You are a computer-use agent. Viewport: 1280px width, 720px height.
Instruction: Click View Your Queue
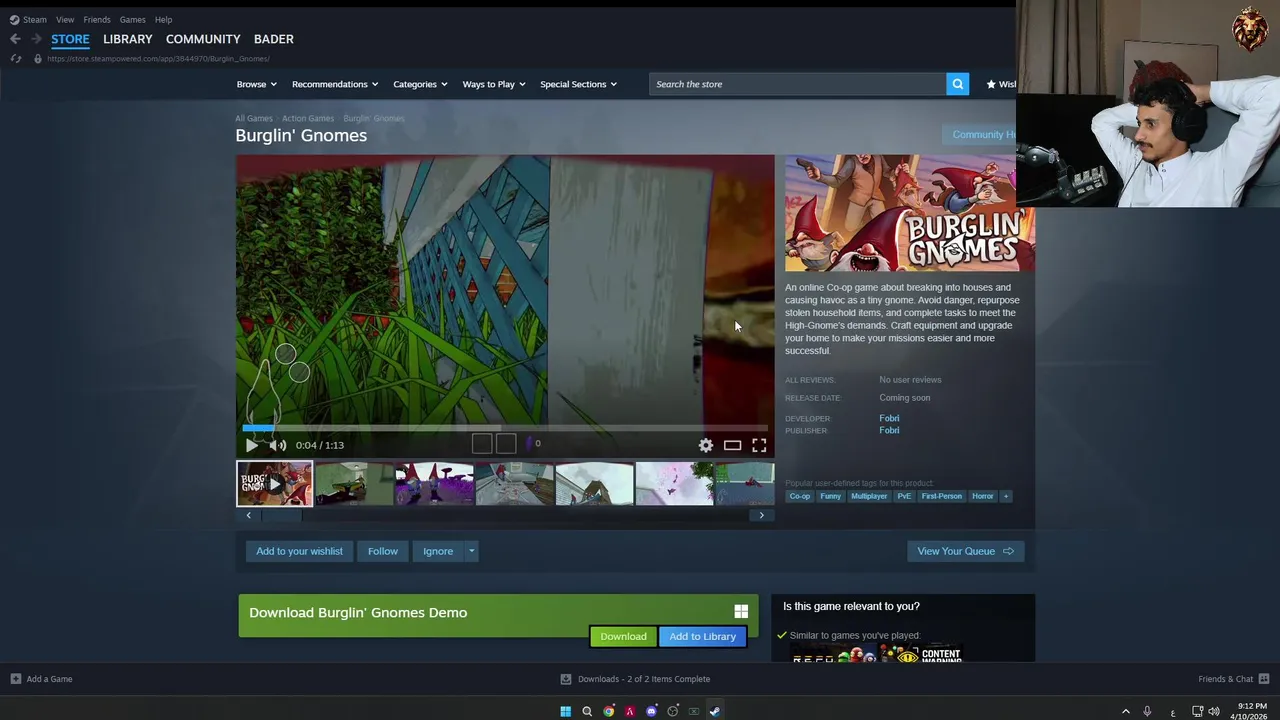(965, 551)
